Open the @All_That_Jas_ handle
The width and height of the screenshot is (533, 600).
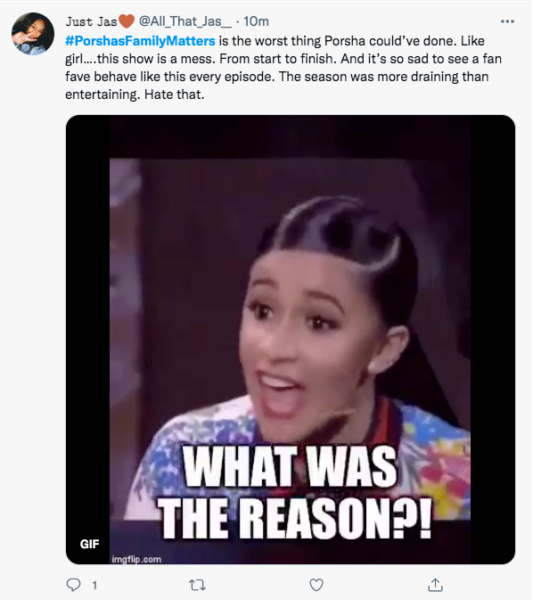[185, 21]
